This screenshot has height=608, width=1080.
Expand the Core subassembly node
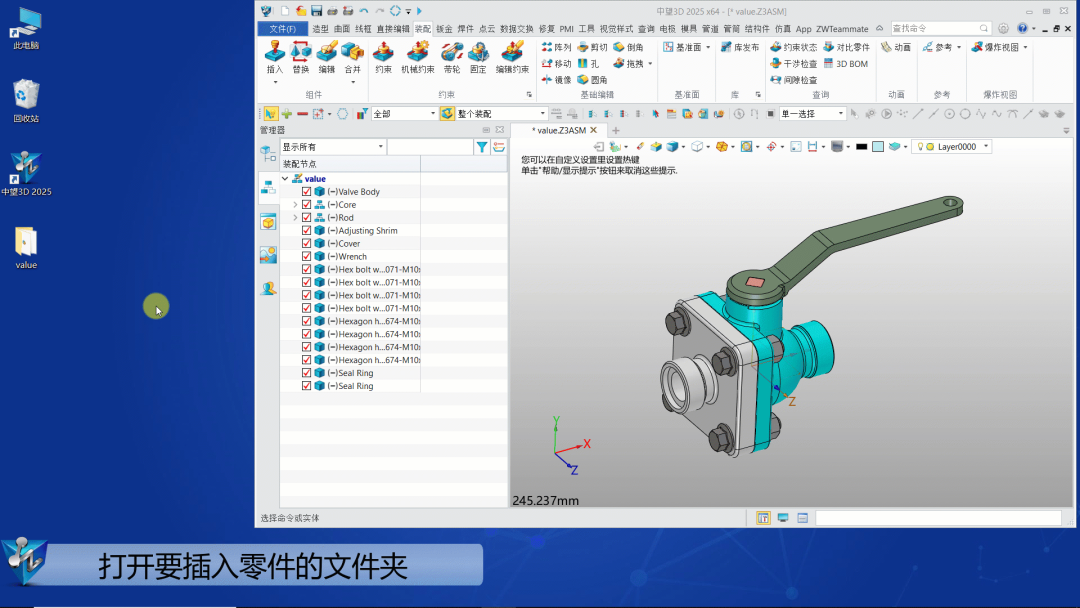point(295,205)
